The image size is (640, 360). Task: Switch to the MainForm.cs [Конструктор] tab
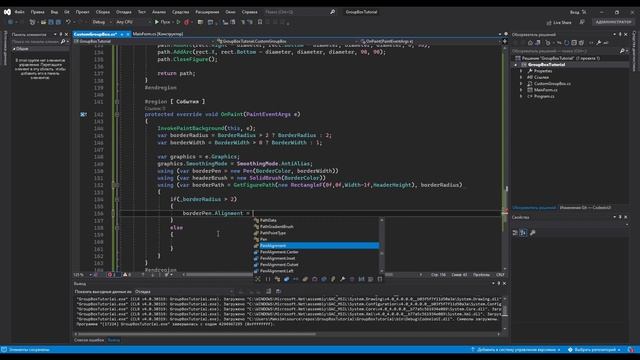tap(158, 34)
